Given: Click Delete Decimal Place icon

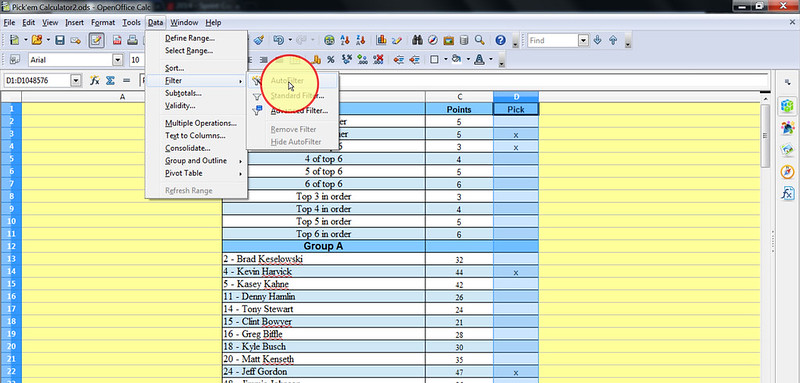Looking at the screenshot, I should 378,60.
